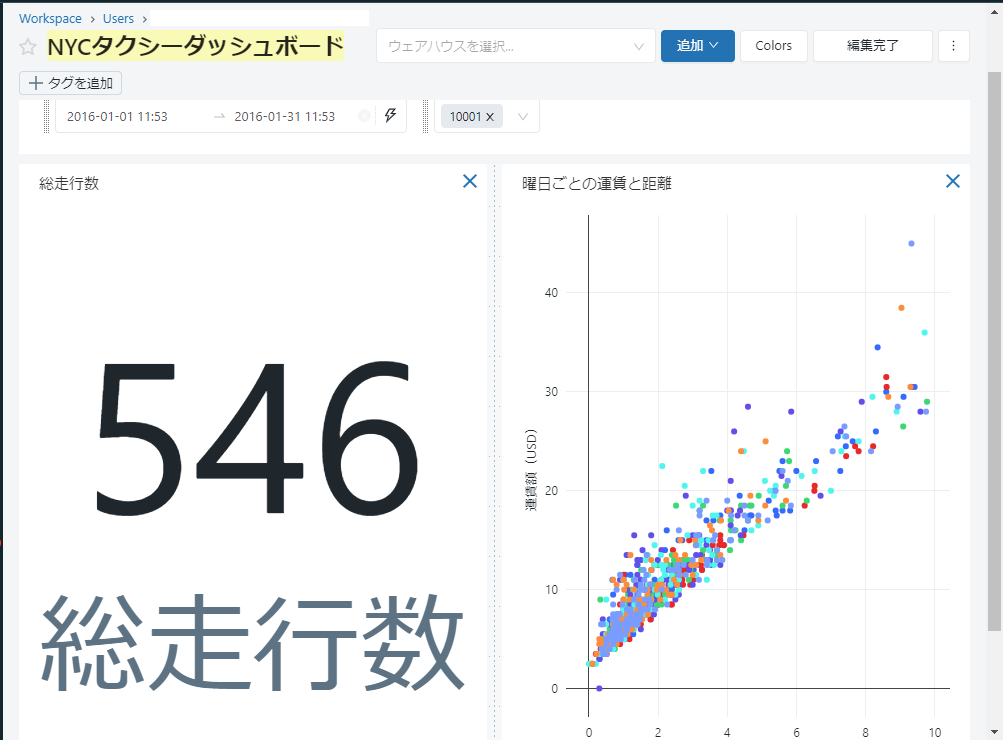Open the Users breadcrumb link
This screenshot has width=1003, height=740.
[x=118, y=19]
